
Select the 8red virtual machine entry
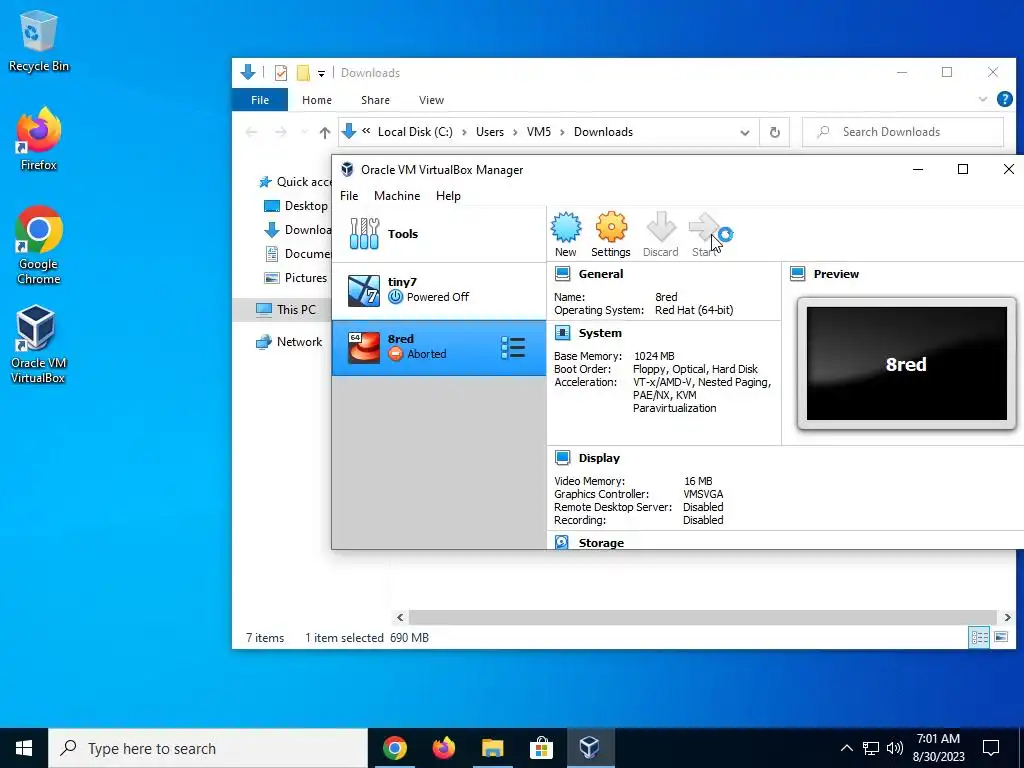coord(439,347)
